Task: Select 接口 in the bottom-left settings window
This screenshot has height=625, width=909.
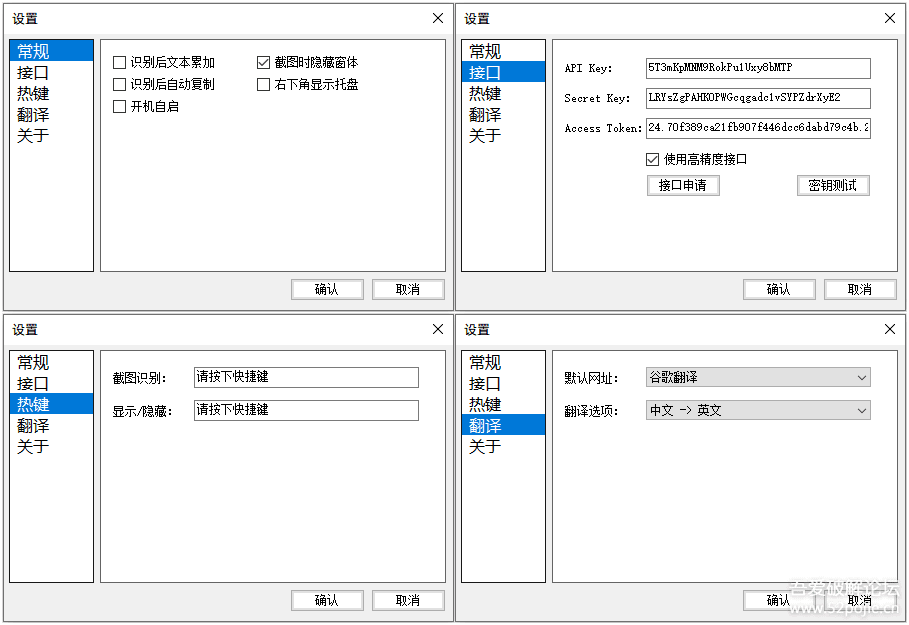Action: coord(52,383)
